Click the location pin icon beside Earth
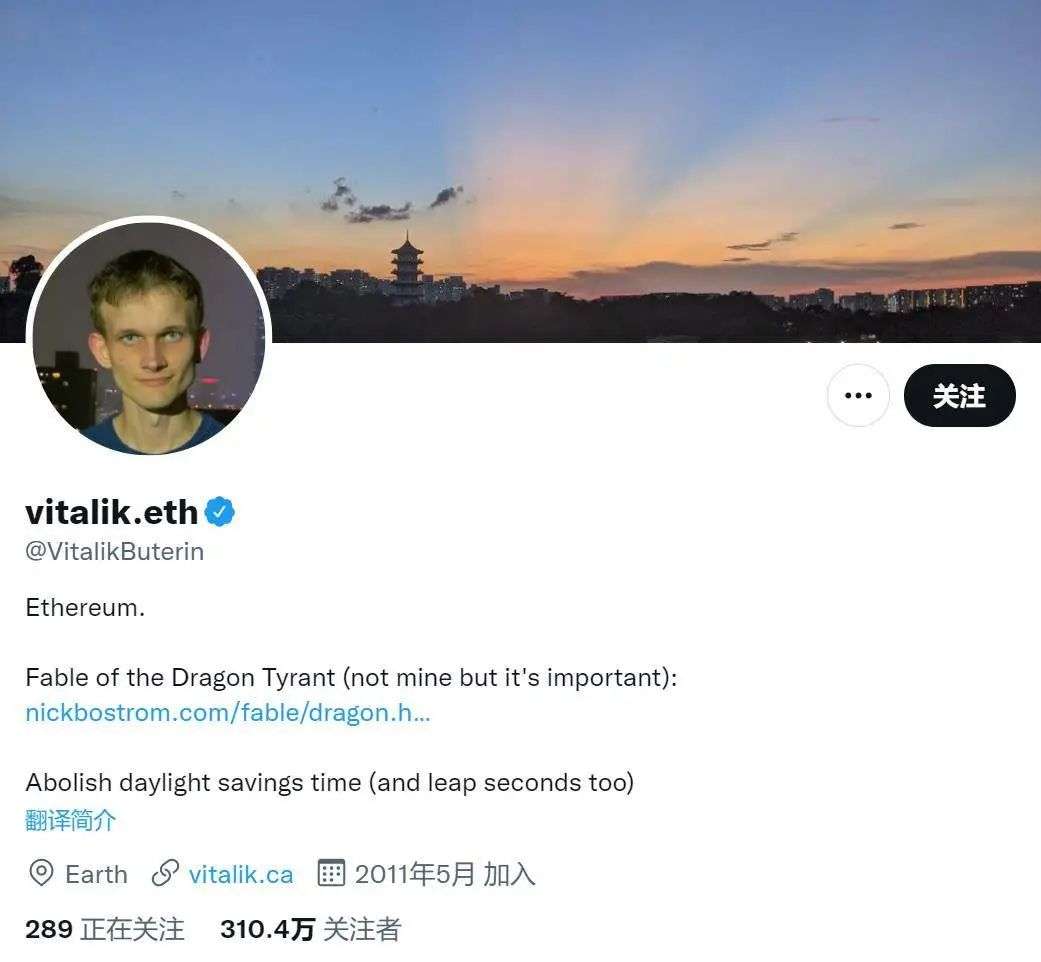Screen dimensions: 1041x962 (41, 873)
